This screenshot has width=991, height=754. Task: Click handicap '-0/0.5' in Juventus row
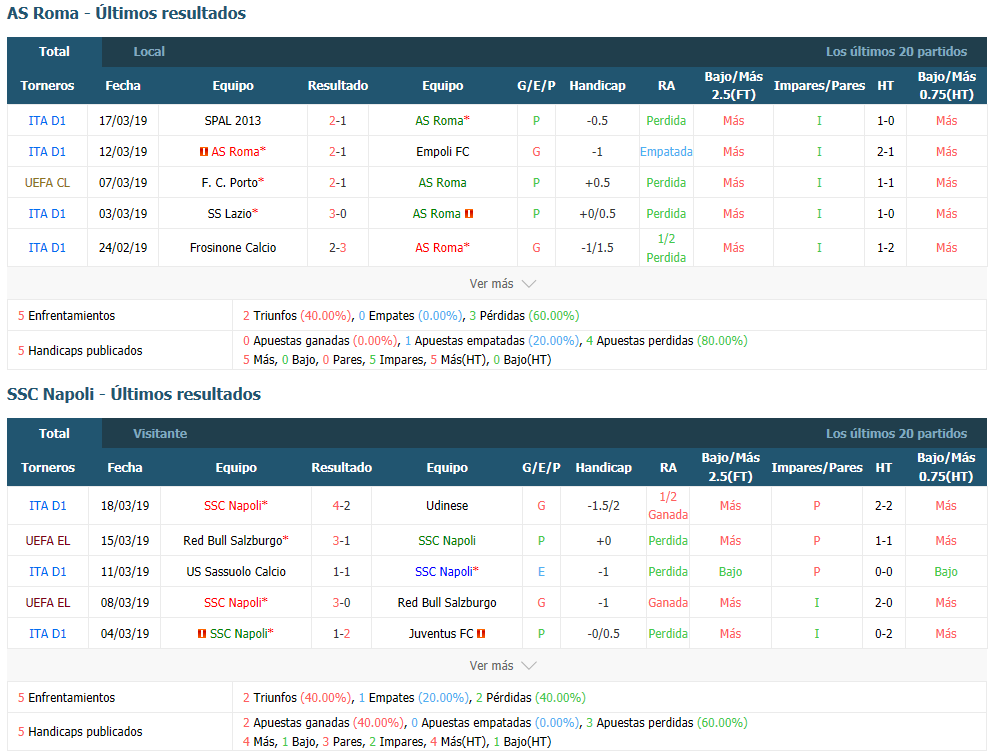click(x=604, y=633)
